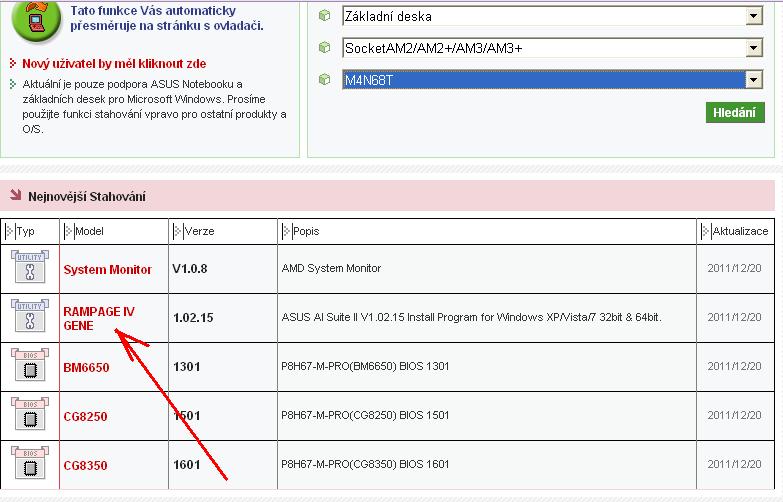Open the Základní deska product type dropdown
Screen dimensions: 783x502
[552, 16]
